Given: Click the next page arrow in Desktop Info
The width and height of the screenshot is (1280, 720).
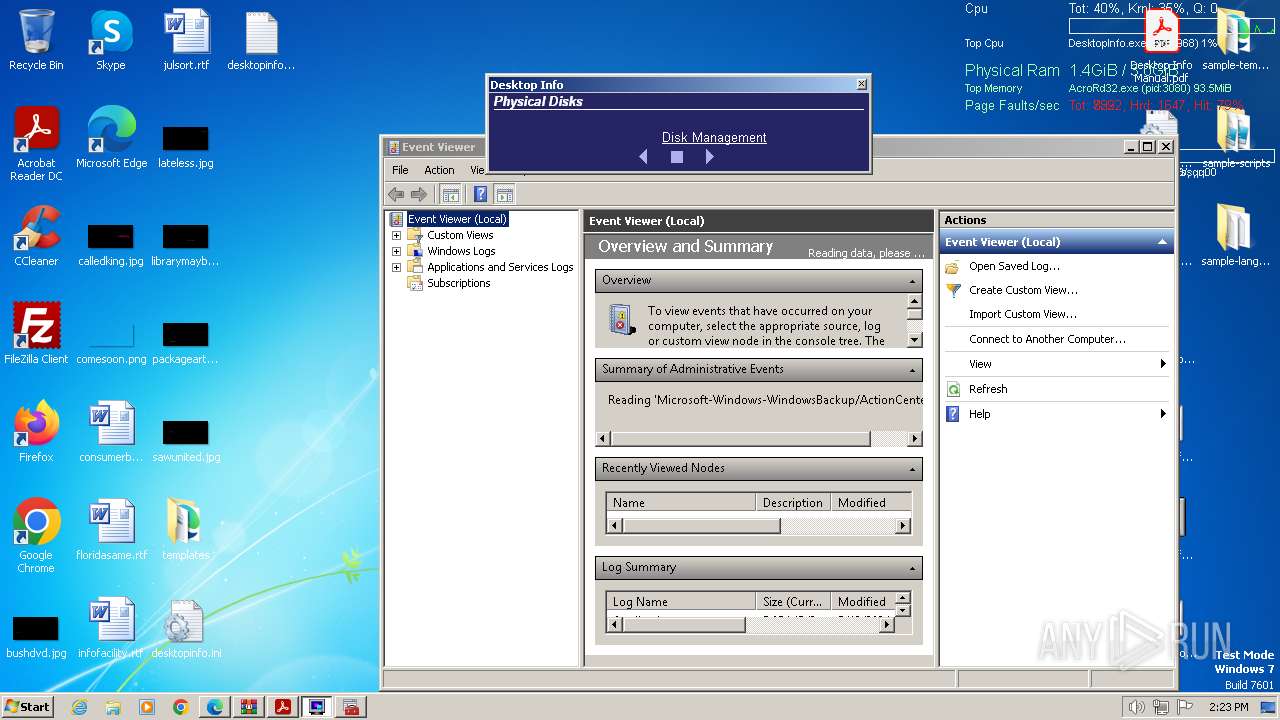Looking at the screenshot, I should point(709,157).
